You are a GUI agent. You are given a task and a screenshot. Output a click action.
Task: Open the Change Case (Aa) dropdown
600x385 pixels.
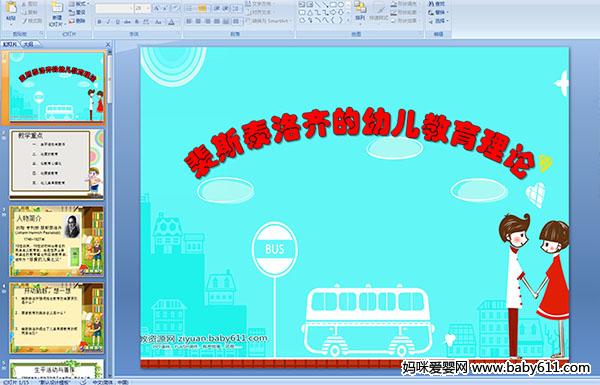pos(158,22)
